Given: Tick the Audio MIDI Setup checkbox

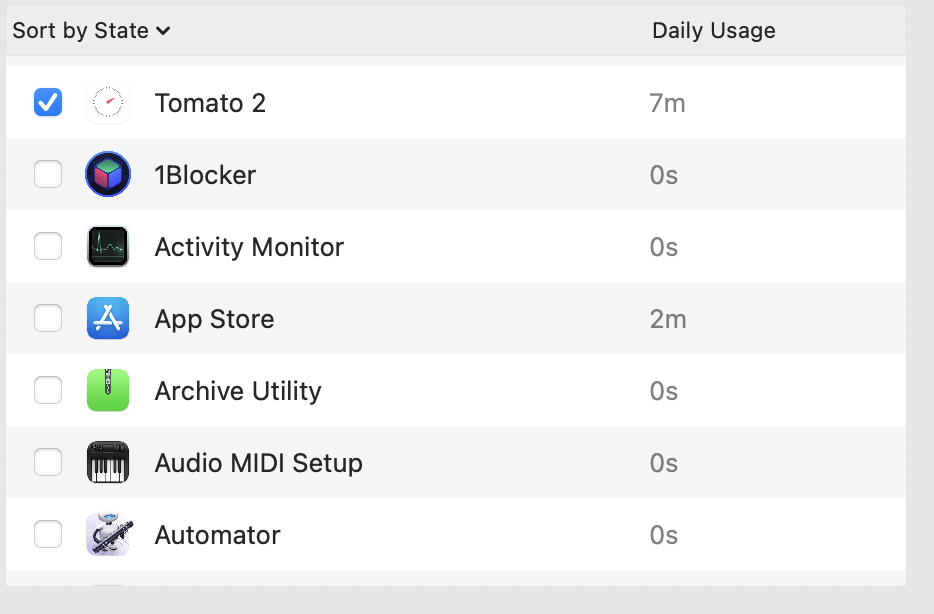Looking at the screenshot, I should tap(48, 463).
